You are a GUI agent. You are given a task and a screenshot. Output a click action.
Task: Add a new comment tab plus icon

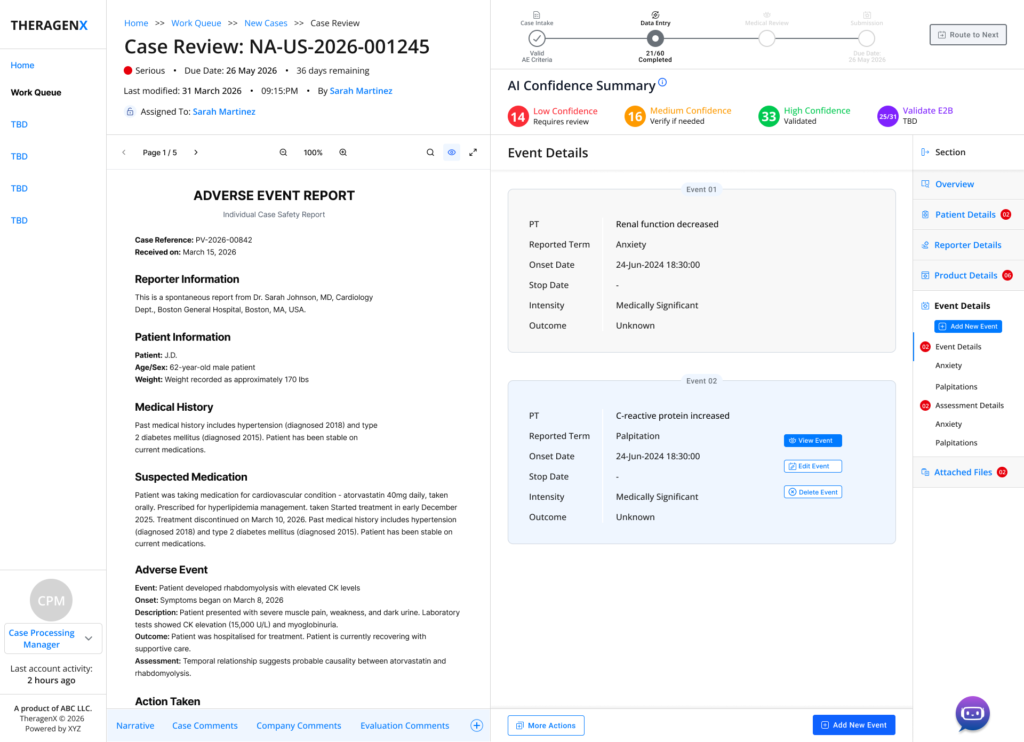(477, 726)
